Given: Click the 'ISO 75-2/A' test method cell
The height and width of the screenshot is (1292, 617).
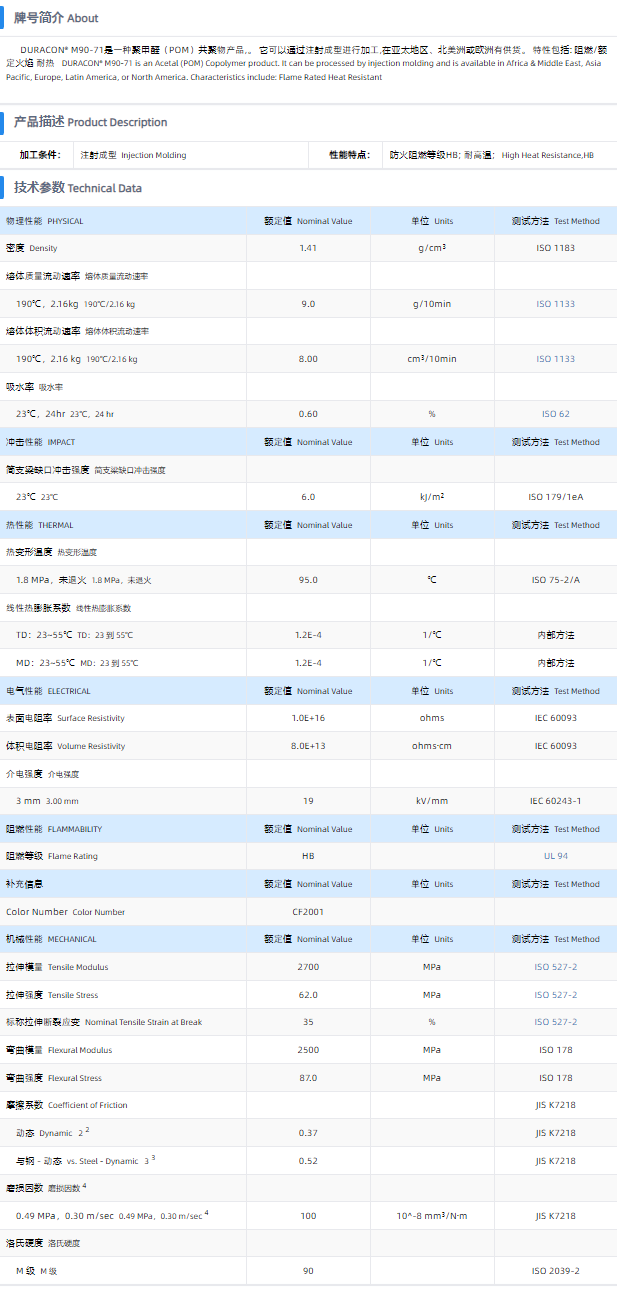Looking at the screenshot, I should coord(555,580).
